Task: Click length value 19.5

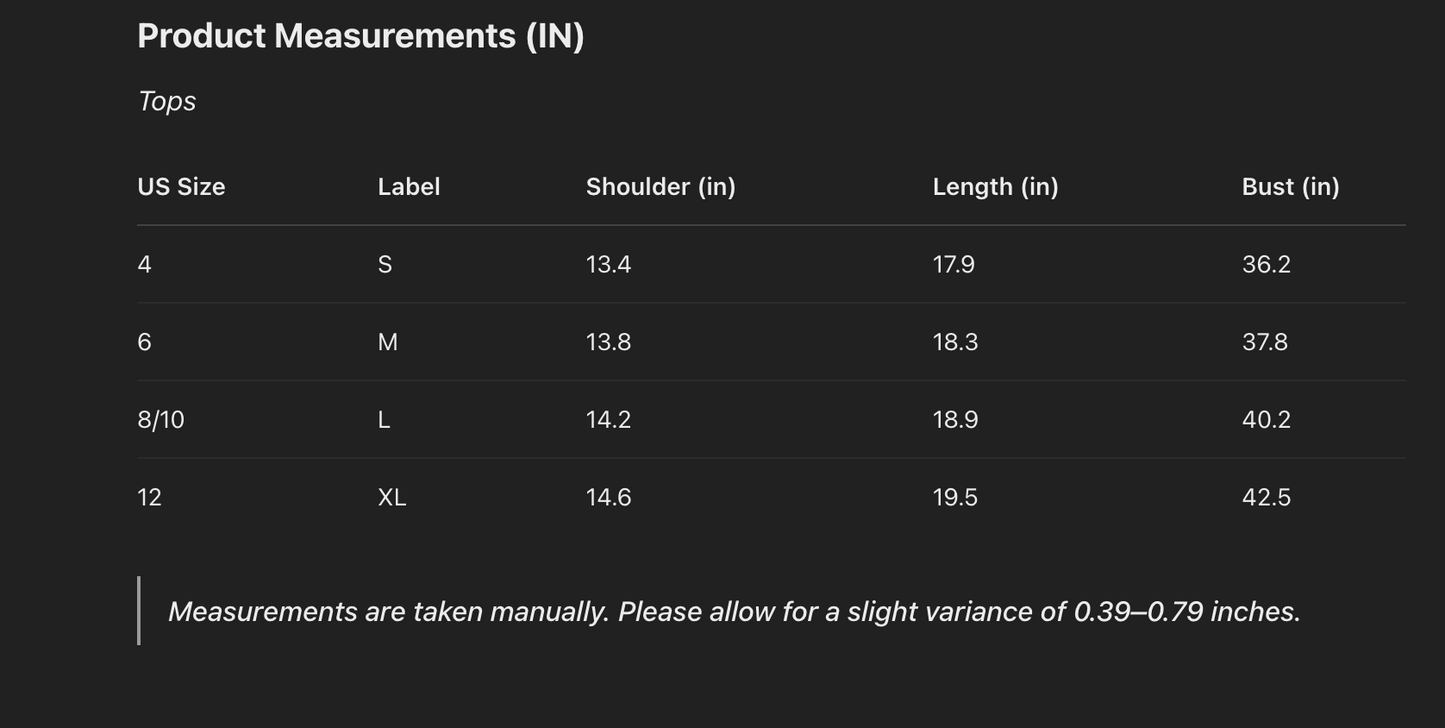Action: [x=955, y=498]
